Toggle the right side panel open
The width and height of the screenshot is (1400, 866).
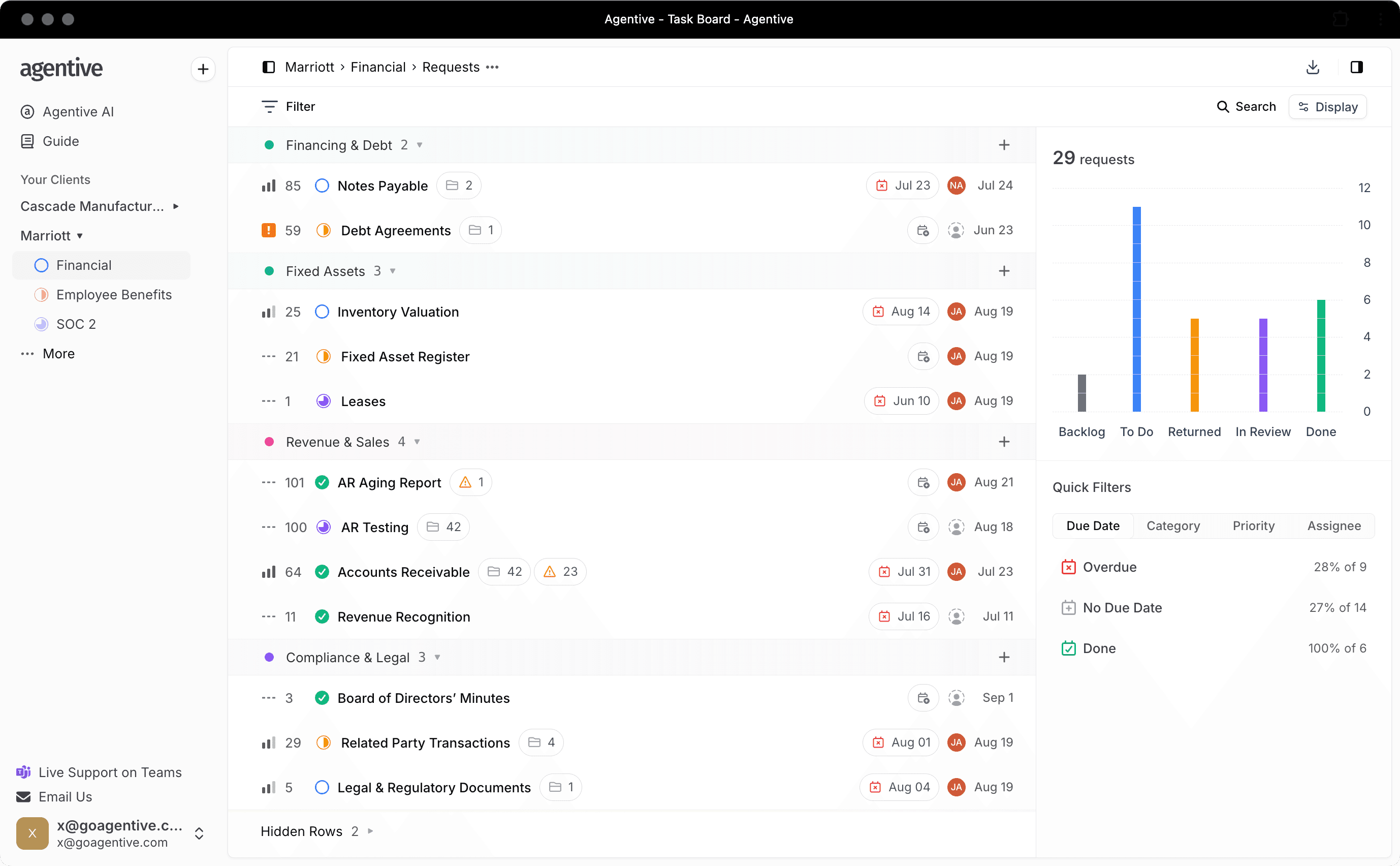pos(1356,67)
